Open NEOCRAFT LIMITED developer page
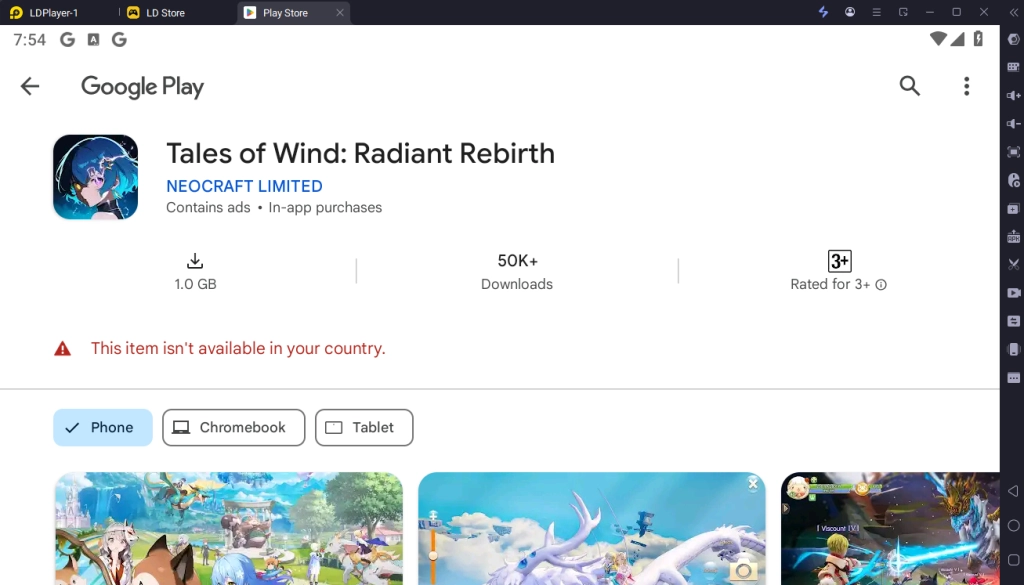The width and height of the screenshot is (1024, 585). click(244, 186)
